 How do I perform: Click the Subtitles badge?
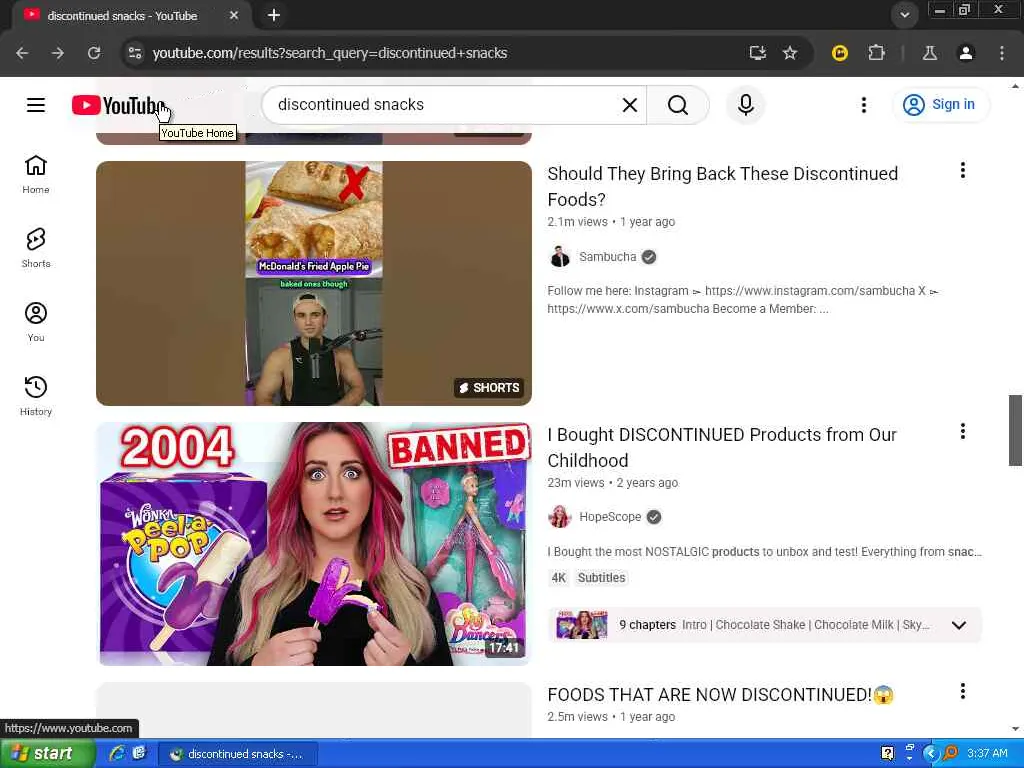click(x=601, y=577)
